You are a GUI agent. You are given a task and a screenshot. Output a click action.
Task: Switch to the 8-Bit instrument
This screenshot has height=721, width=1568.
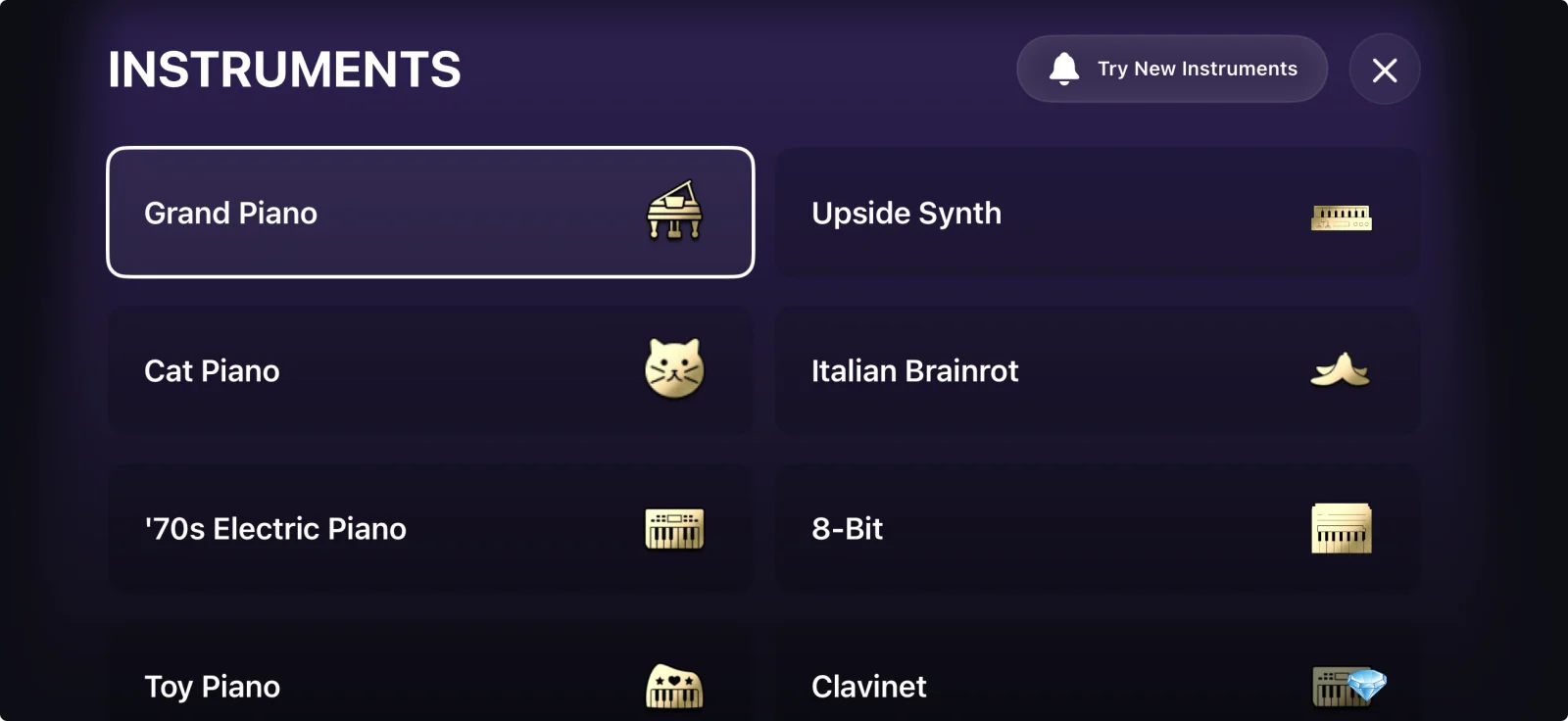point(1098,528)
